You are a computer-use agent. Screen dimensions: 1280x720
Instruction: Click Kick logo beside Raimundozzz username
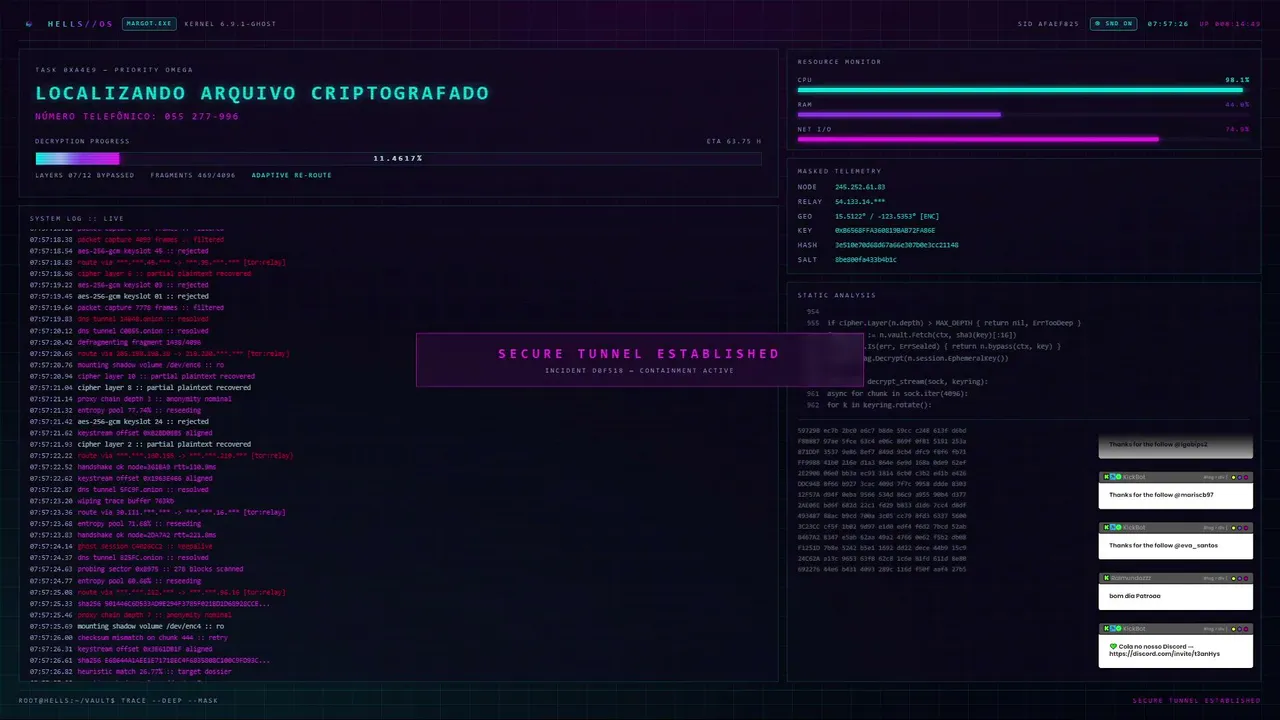pyautogui.click(x=1106, y=578)
